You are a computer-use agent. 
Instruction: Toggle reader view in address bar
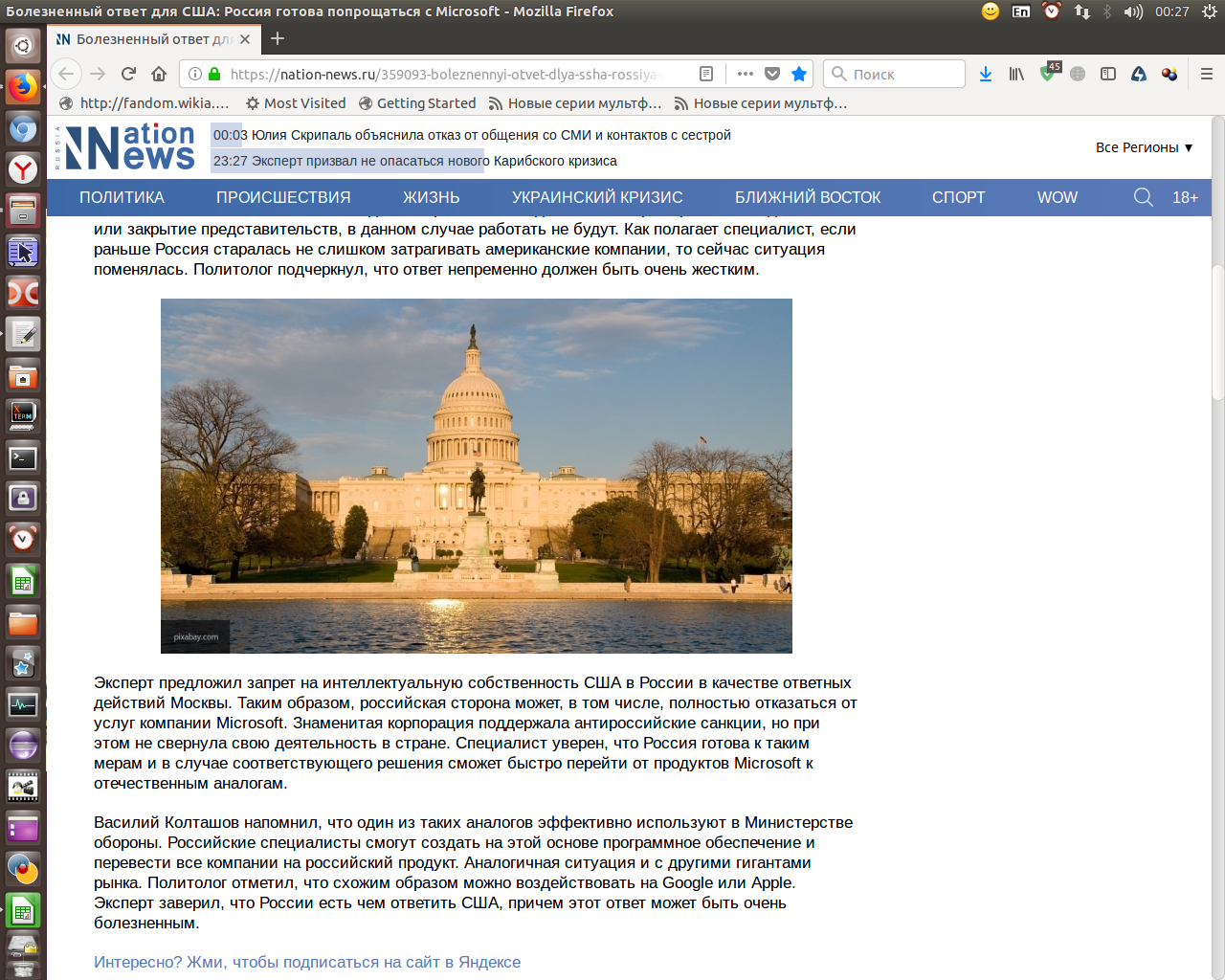point(706,74)
